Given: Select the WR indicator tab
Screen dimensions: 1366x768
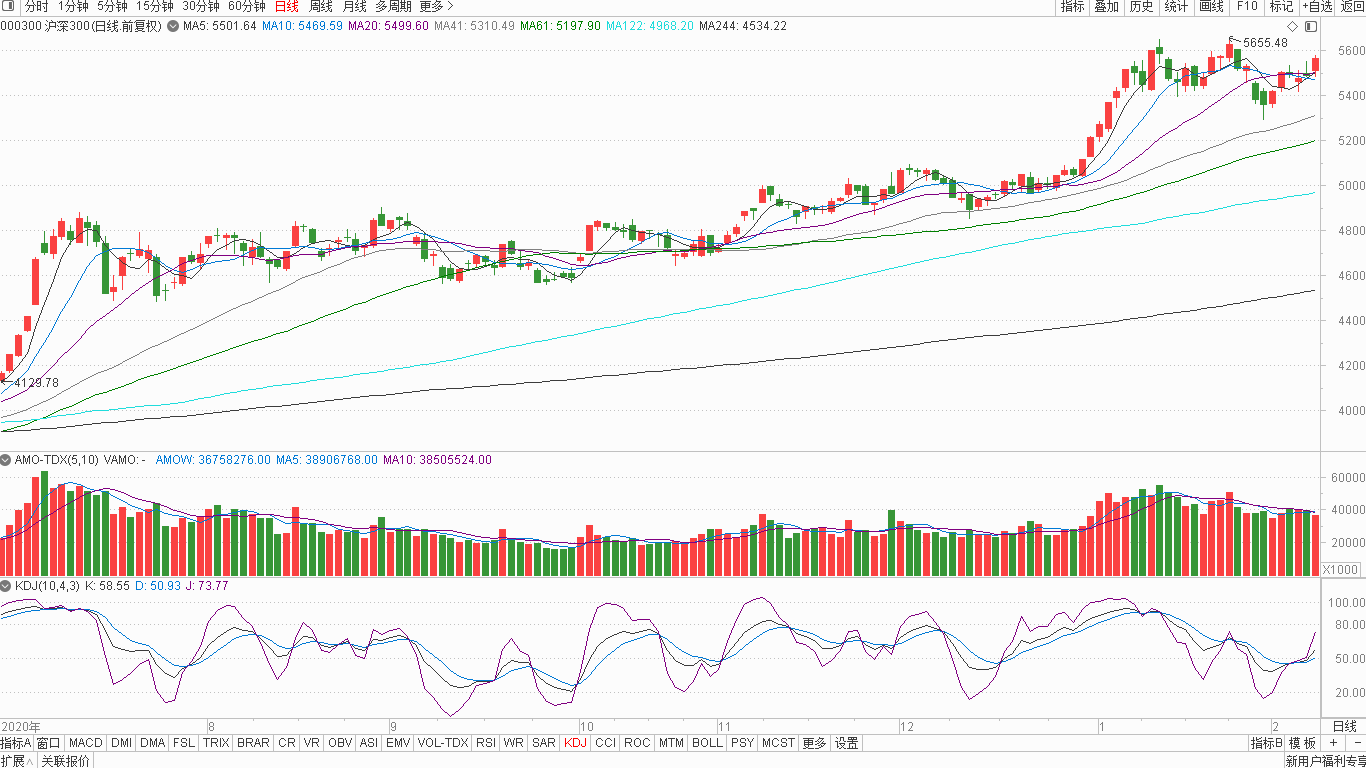Looking at the screenshot, I should click(x=513, y=743).
